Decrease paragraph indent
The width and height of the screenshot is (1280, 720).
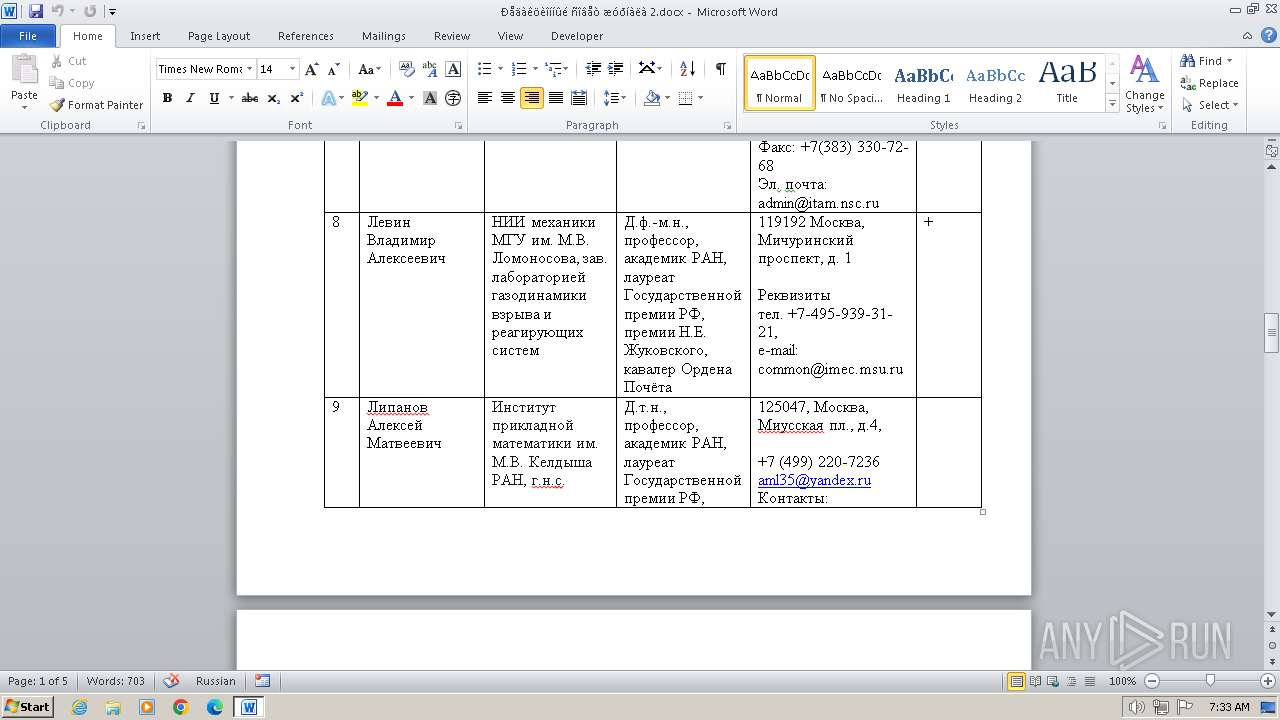pos(593,69)
